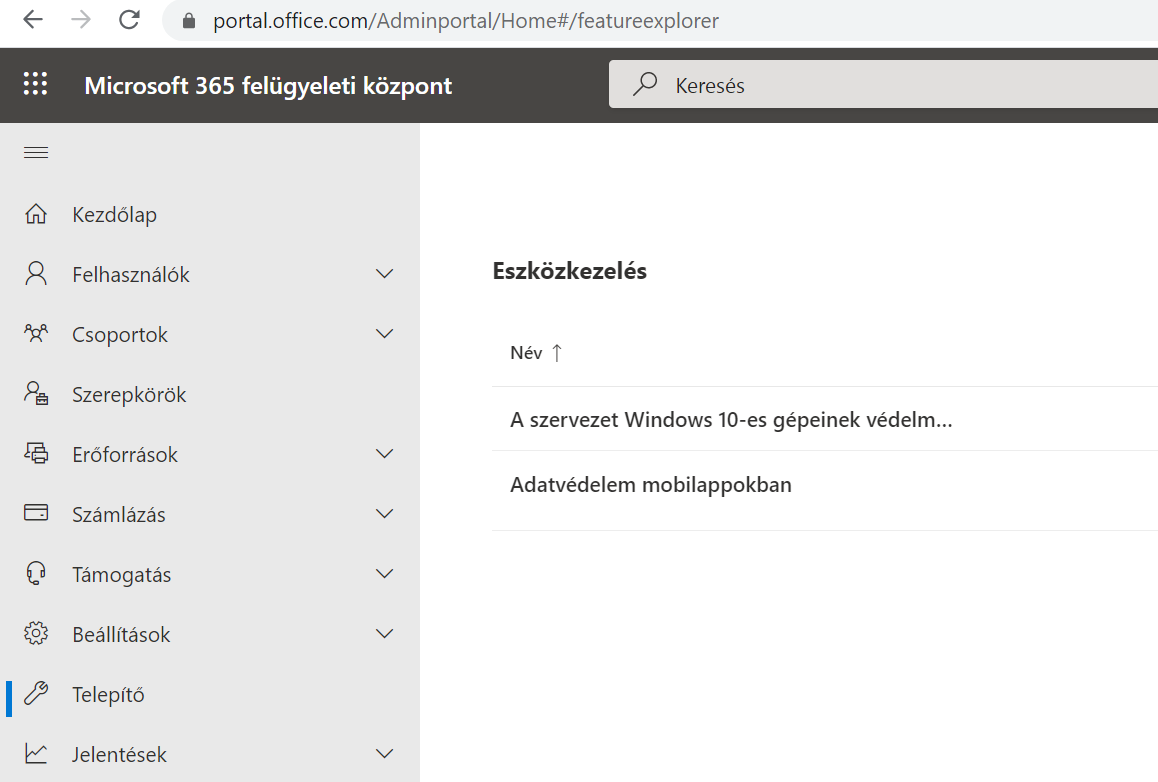
Task: Expand the Támogatás chevron
Action: click(x=384, y=573)
